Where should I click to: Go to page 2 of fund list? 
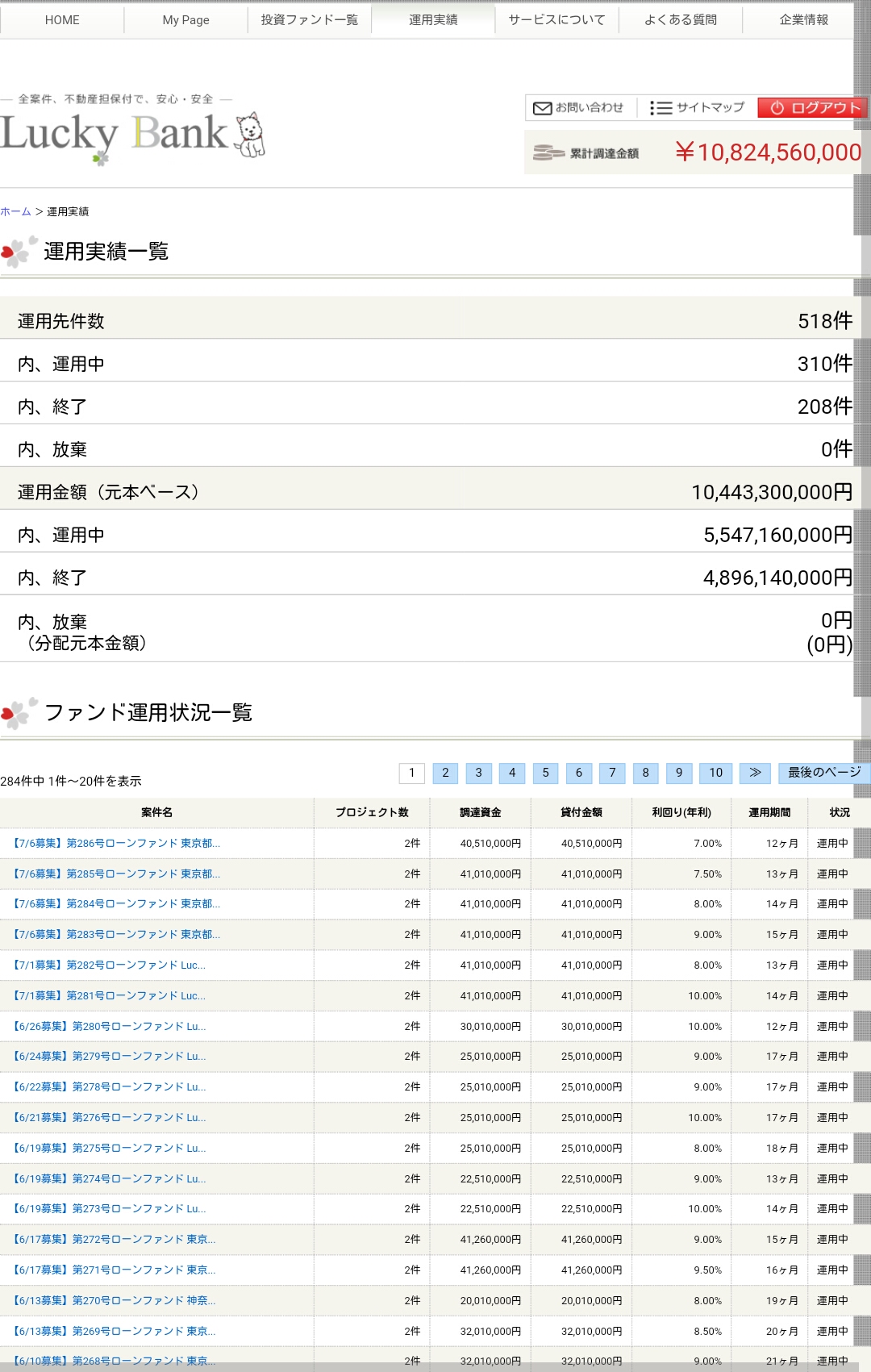445,773
